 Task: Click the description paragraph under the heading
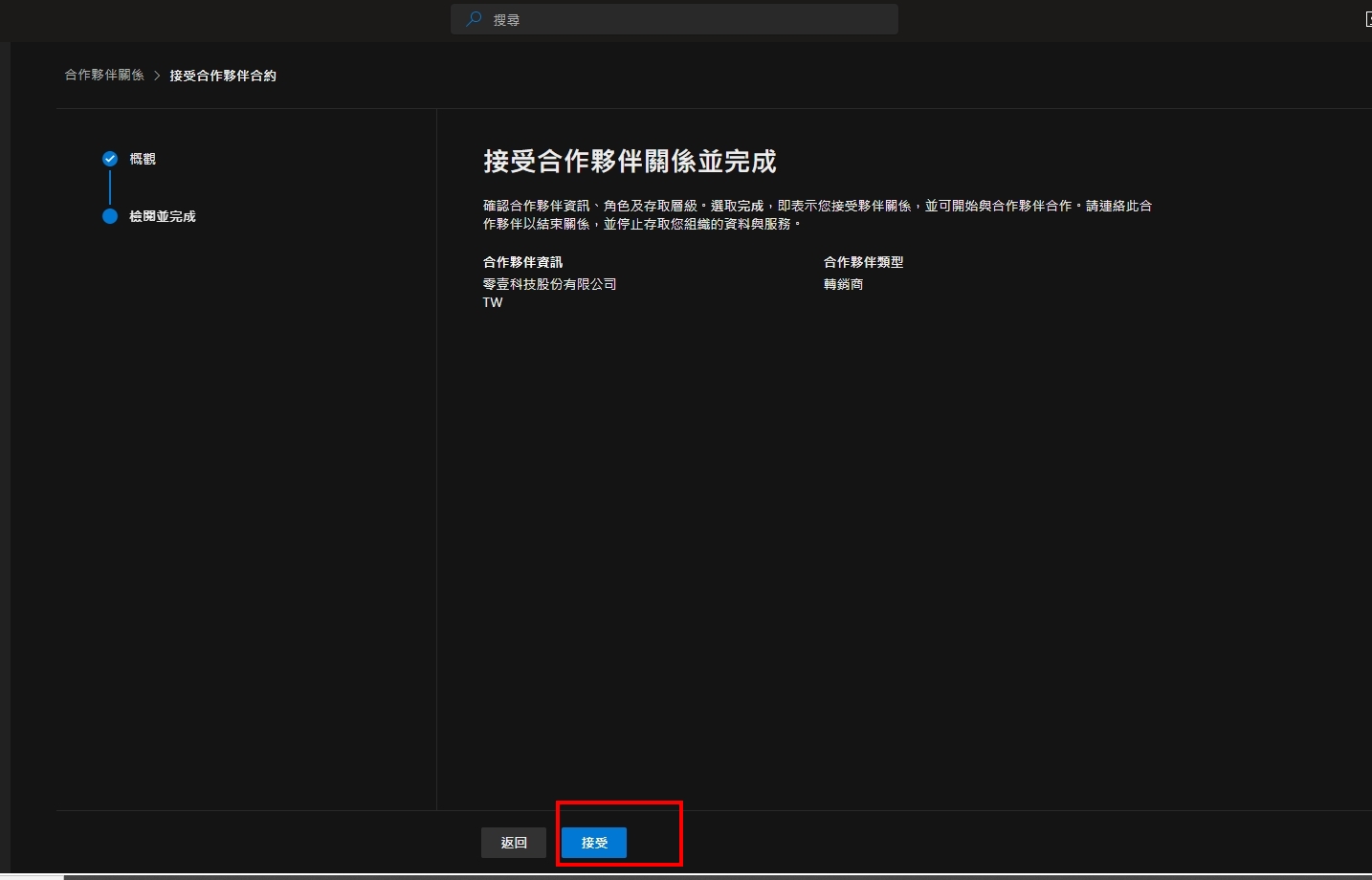tap(817, 214)
